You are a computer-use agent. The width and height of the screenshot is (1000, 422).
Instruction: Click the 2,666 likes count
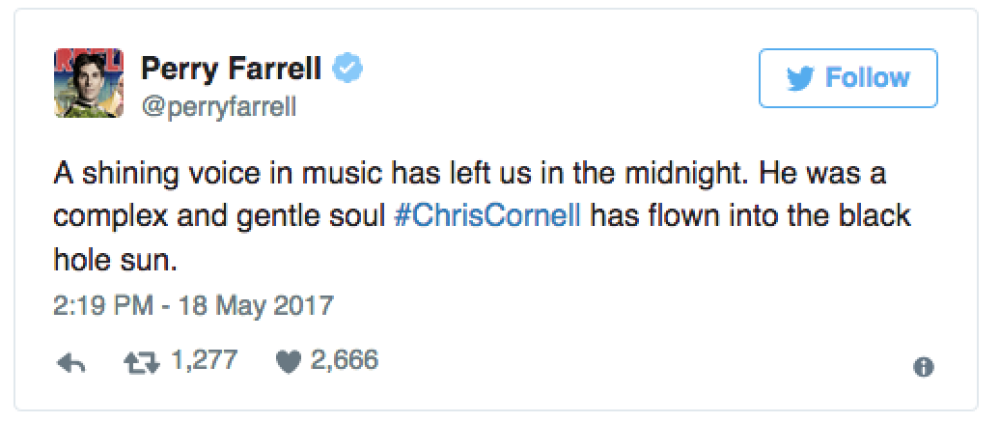click(345, 361)
